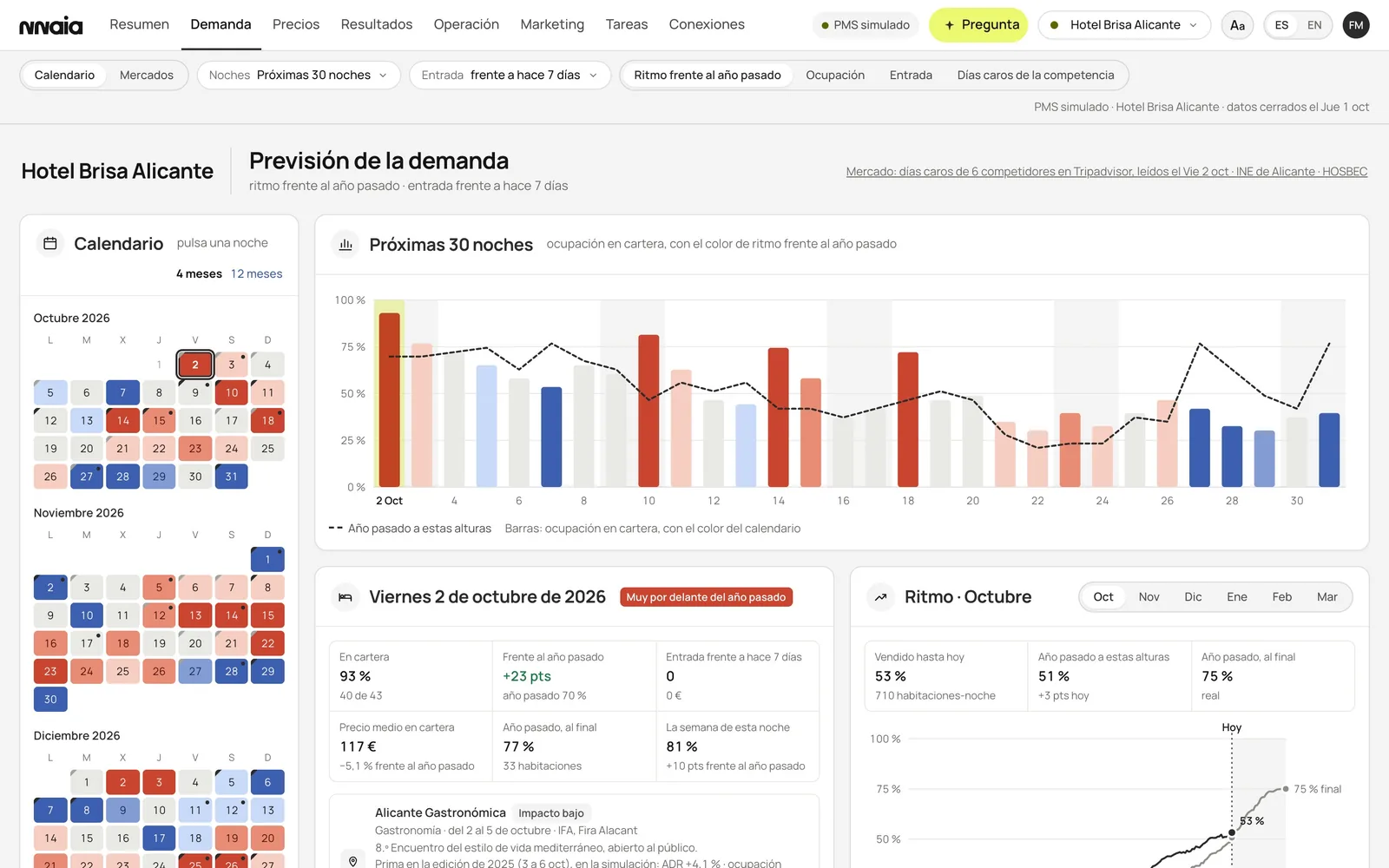Select Ene in the Ritmo month selector
This screenshot has height=868, width=1389.
point(1237,597)
